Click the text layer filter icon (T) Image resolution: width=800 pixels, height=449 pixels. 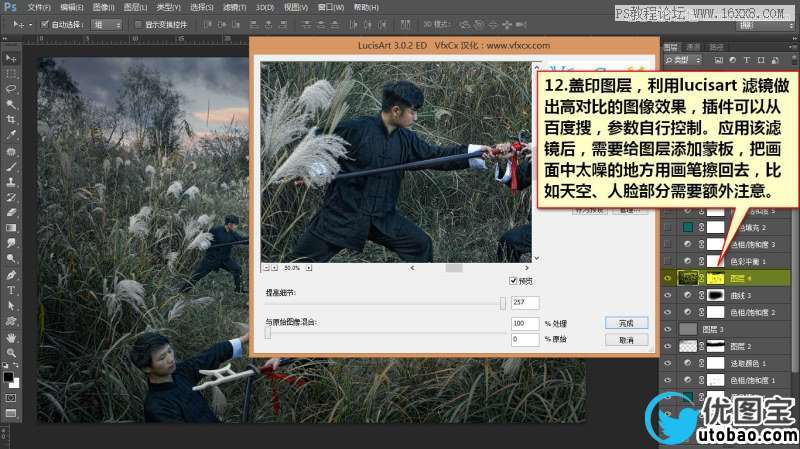pos(746,60)
